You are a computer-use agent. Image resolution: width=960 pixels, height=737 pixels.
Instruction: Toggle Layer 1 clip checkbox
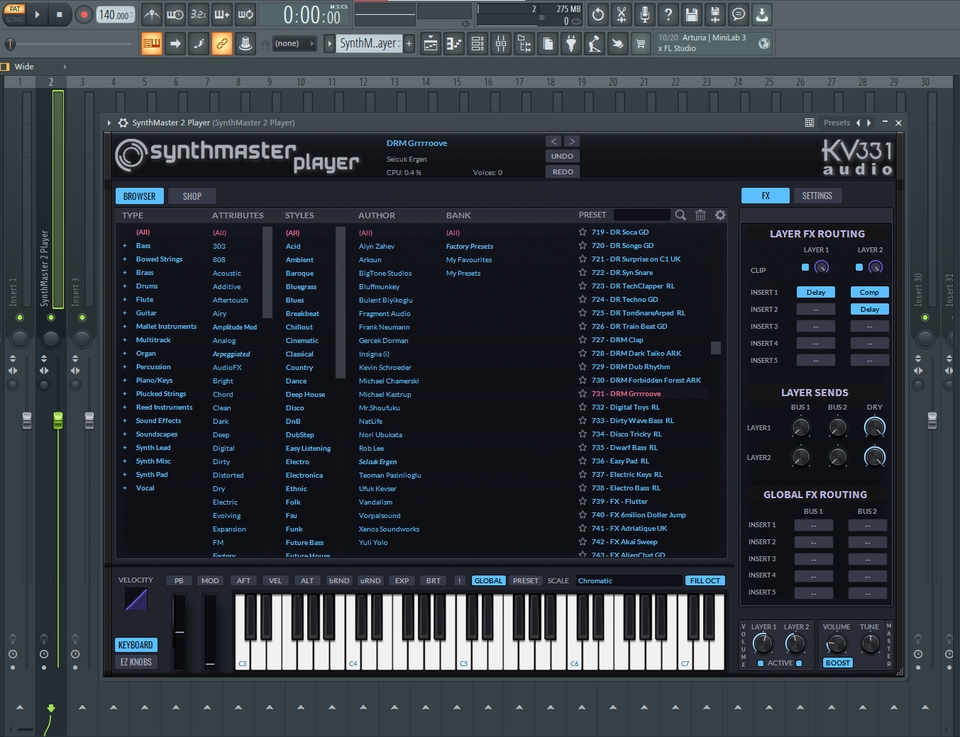click(x=805, y=267)
